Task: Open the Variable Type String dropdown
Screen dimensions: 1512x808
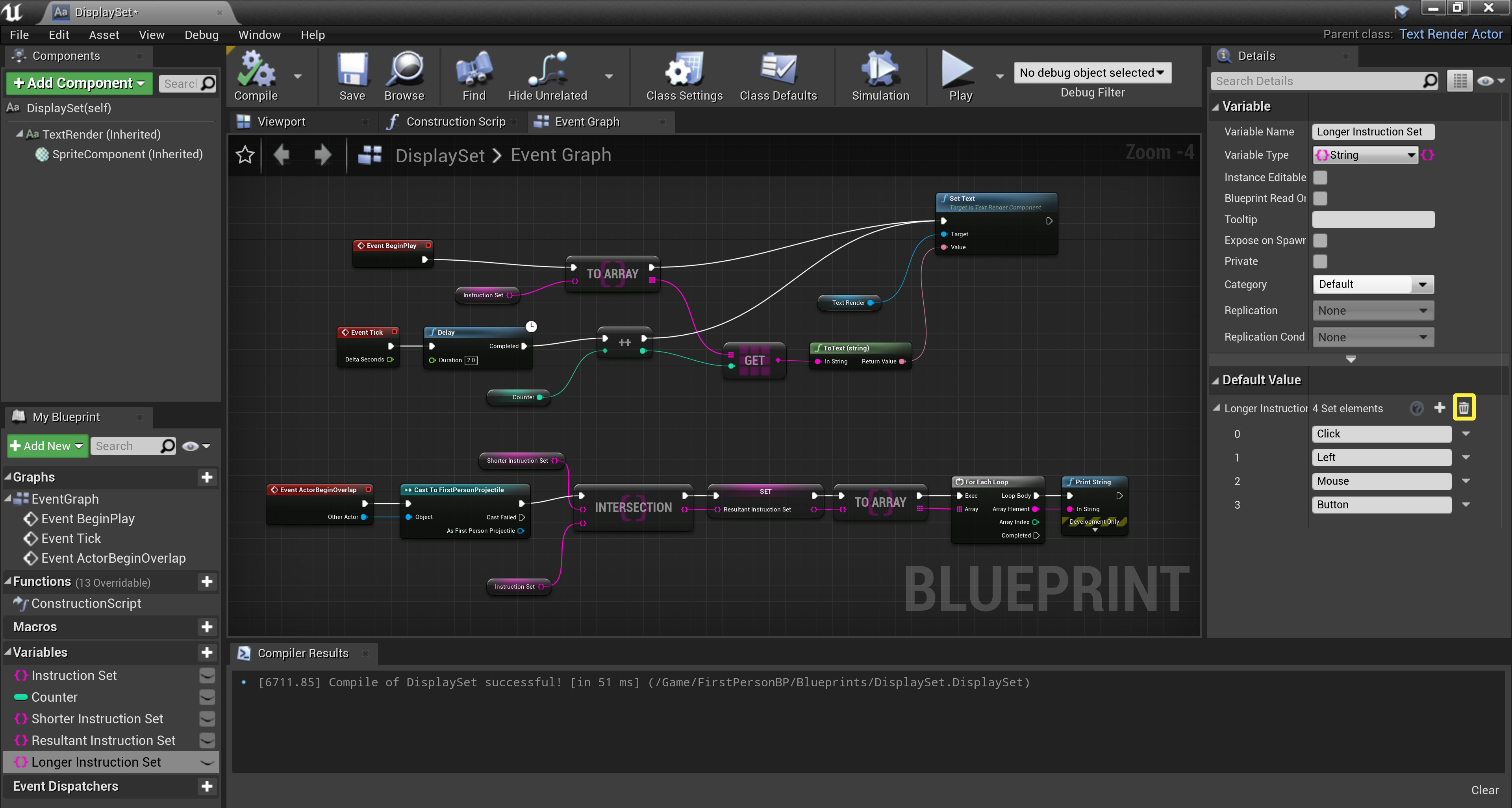Action: coord(1365,155)
